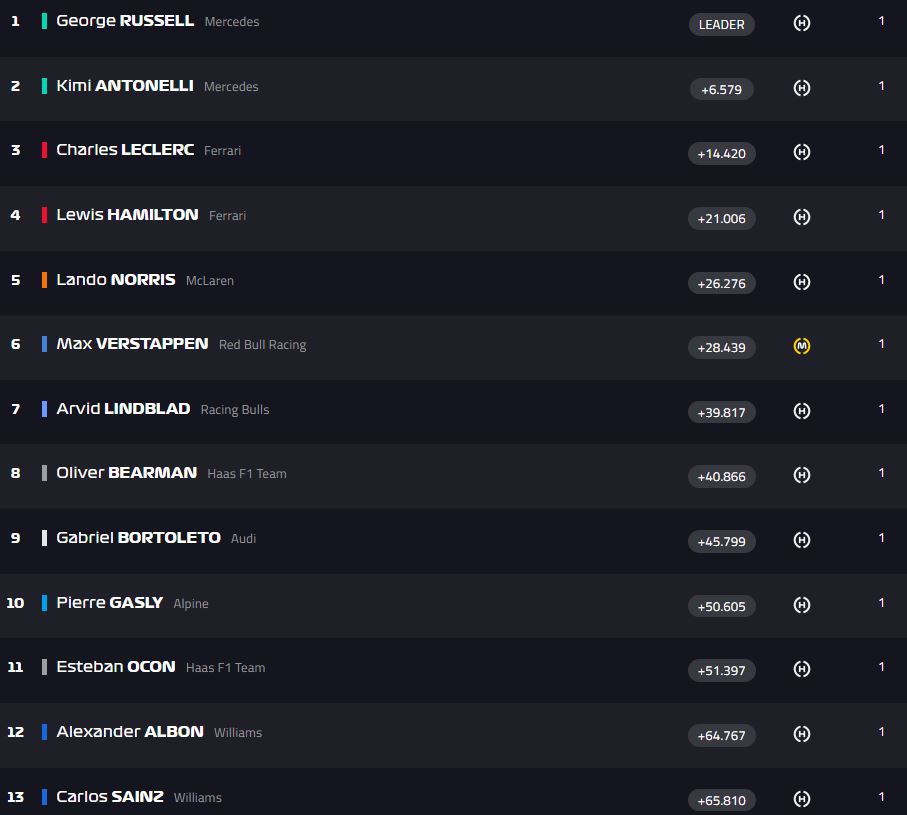
Task: Click Lewis Hamilton's tyre compound icon
Action: click(801, 217)
